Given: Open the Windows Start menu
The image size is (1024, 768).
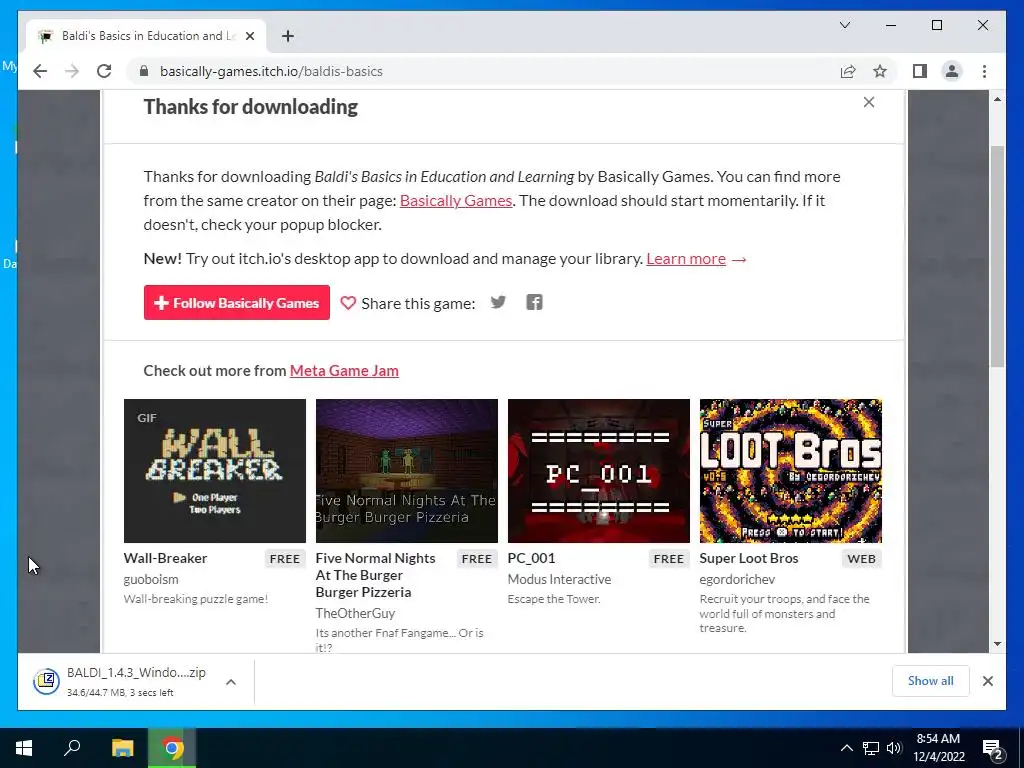Looking at the screenshot, I should pos(24,748).
